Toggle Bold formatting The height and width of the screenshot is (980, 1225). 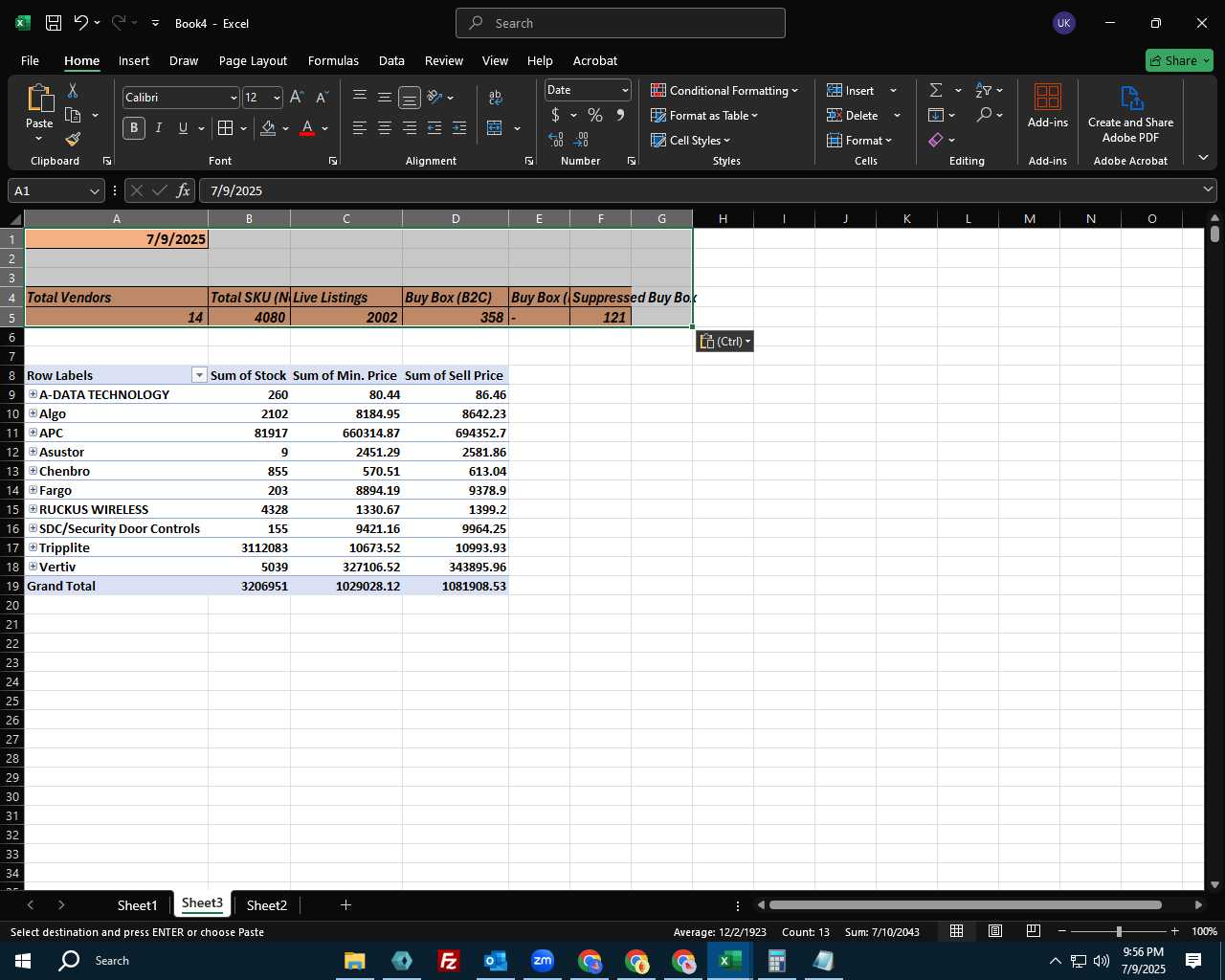click(134, 128)
